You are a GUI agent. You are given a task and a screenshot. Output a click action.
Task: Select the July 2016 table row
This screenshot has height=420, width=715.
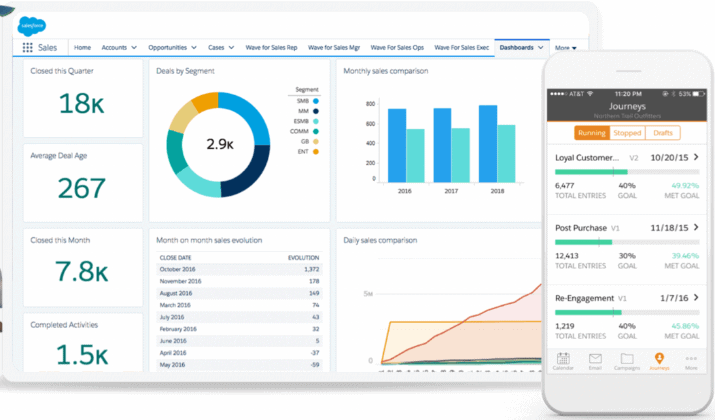[239, 316]
